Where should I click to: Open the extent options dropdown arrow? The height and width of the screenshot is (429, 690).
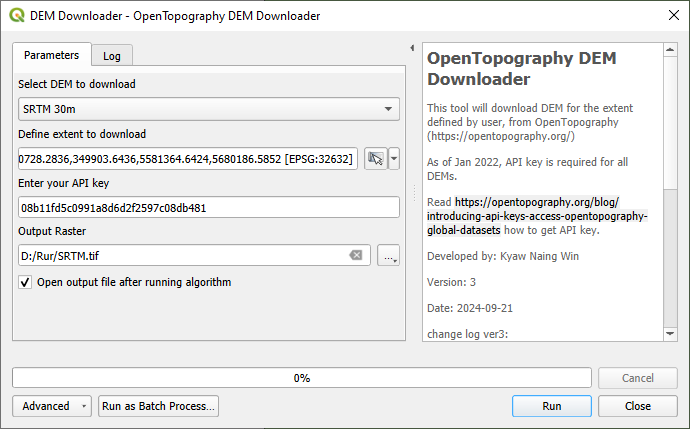tap(394, 158)
